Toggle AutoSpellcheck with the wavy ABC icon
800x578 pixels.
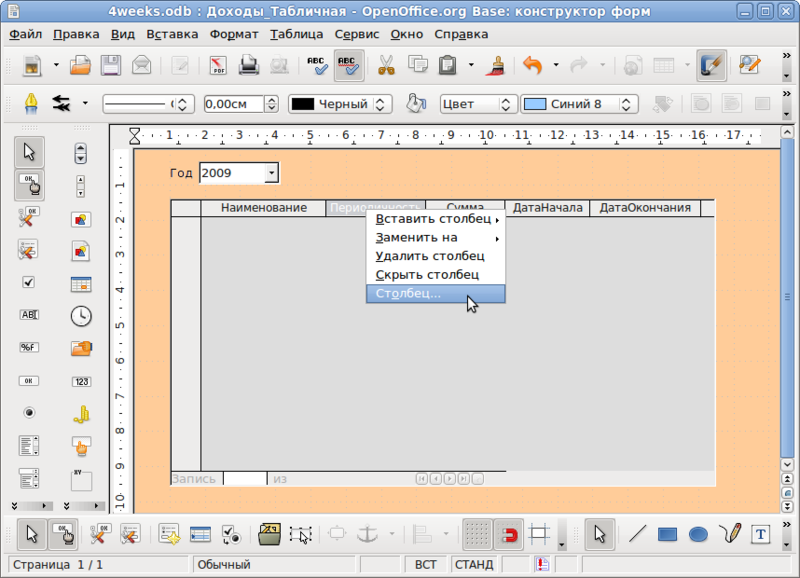349,66
